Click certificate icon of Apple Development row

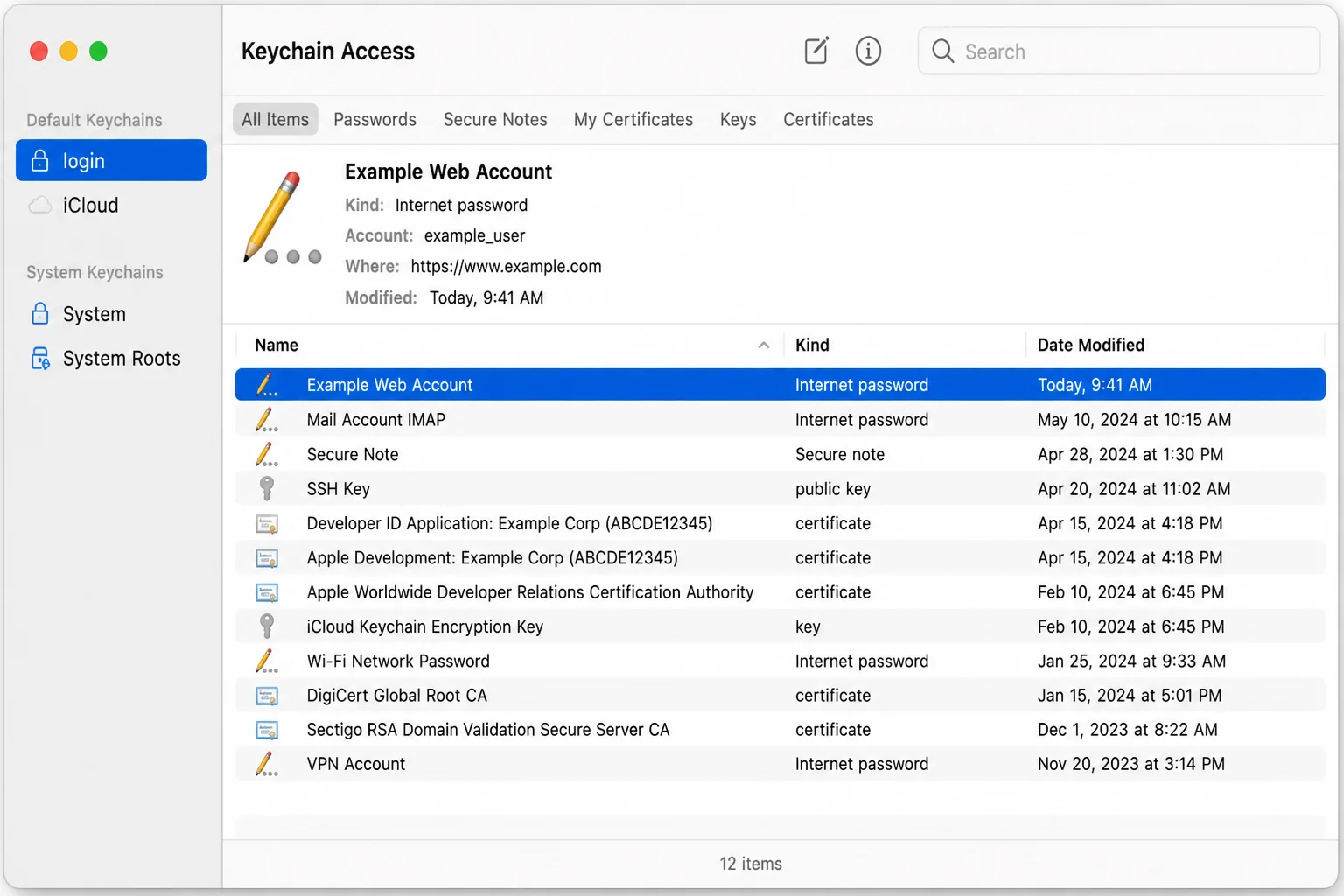(267, 558)
